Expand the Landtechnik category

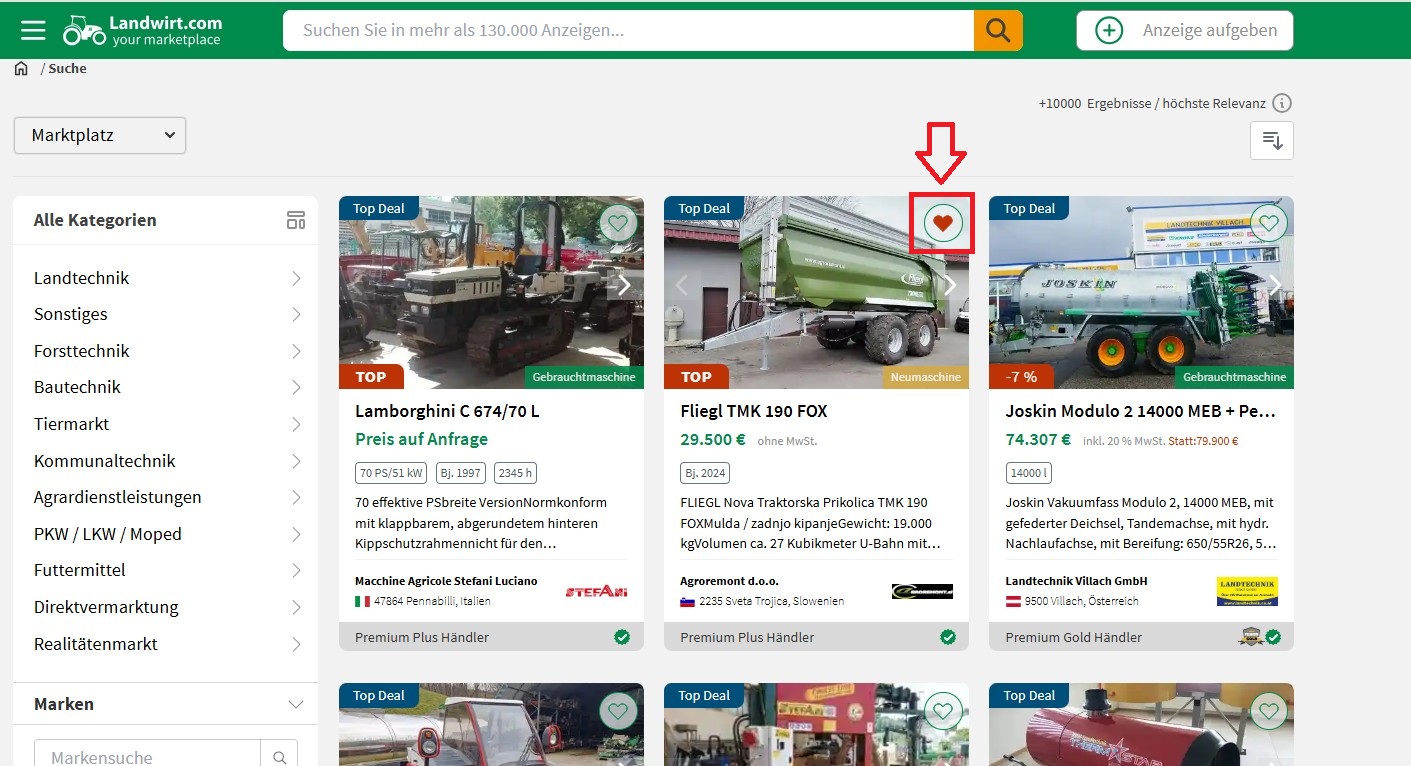[x=296, y=277]
